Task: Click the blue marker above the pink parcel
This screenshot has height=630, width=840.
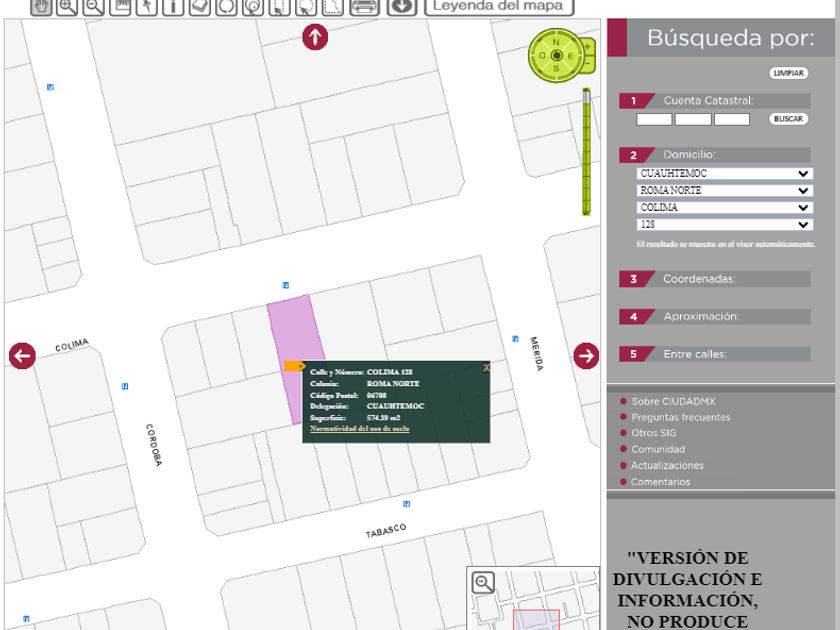Action: tap(286, 285)
